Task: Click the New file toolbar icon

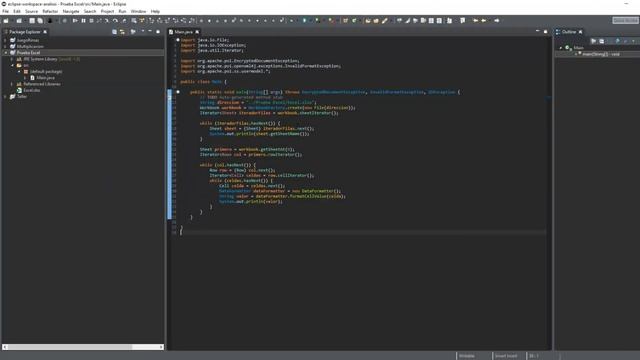Action: [x=6, y=20]
